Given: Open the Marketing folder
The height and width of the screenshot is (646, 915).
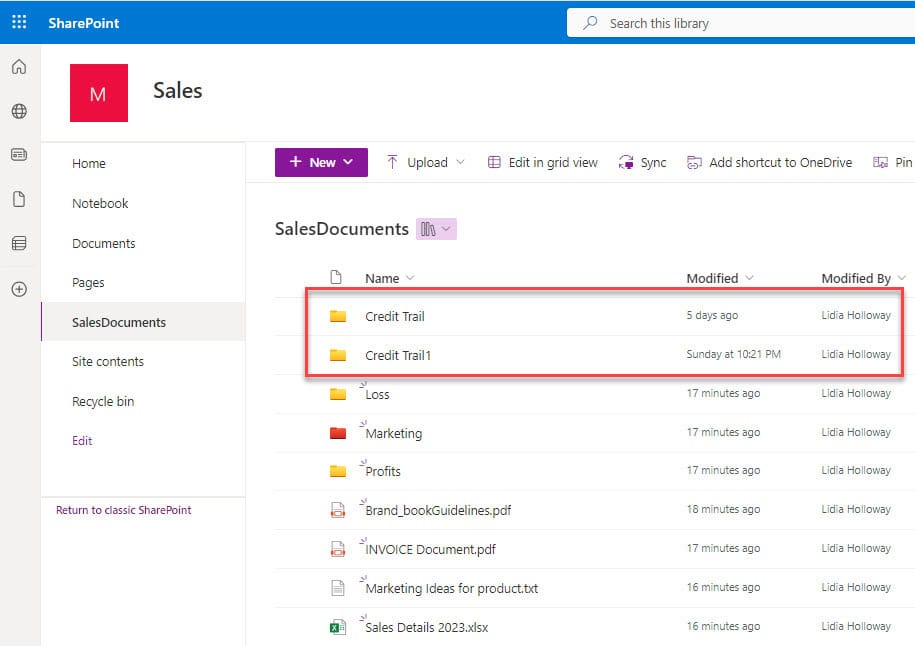Looking at the screenshot, I should tap(393, 434).
